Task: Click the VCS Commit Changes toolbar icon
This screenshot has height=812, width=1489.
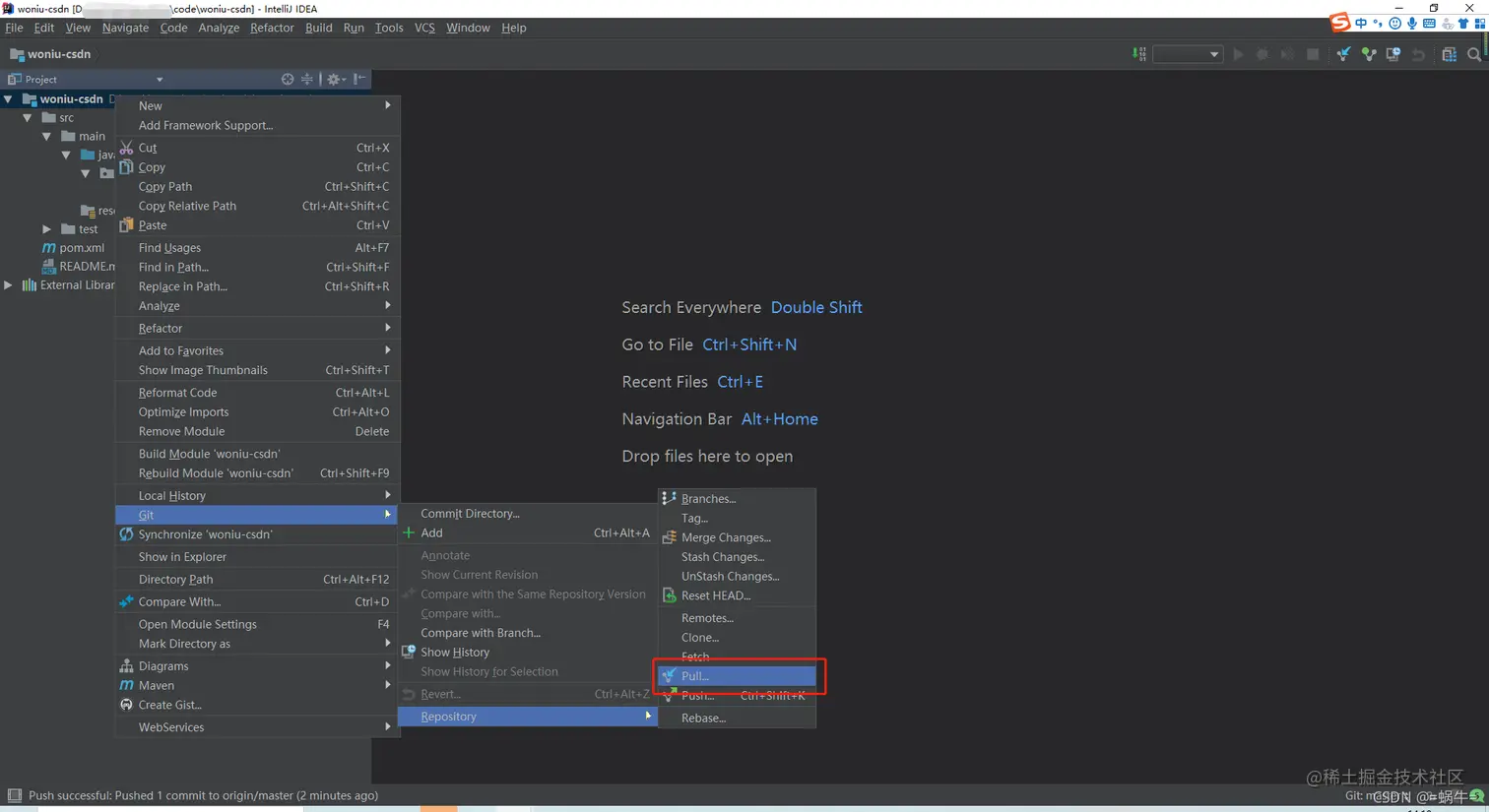Action: pyautogui.click(x=1369, y=54)
